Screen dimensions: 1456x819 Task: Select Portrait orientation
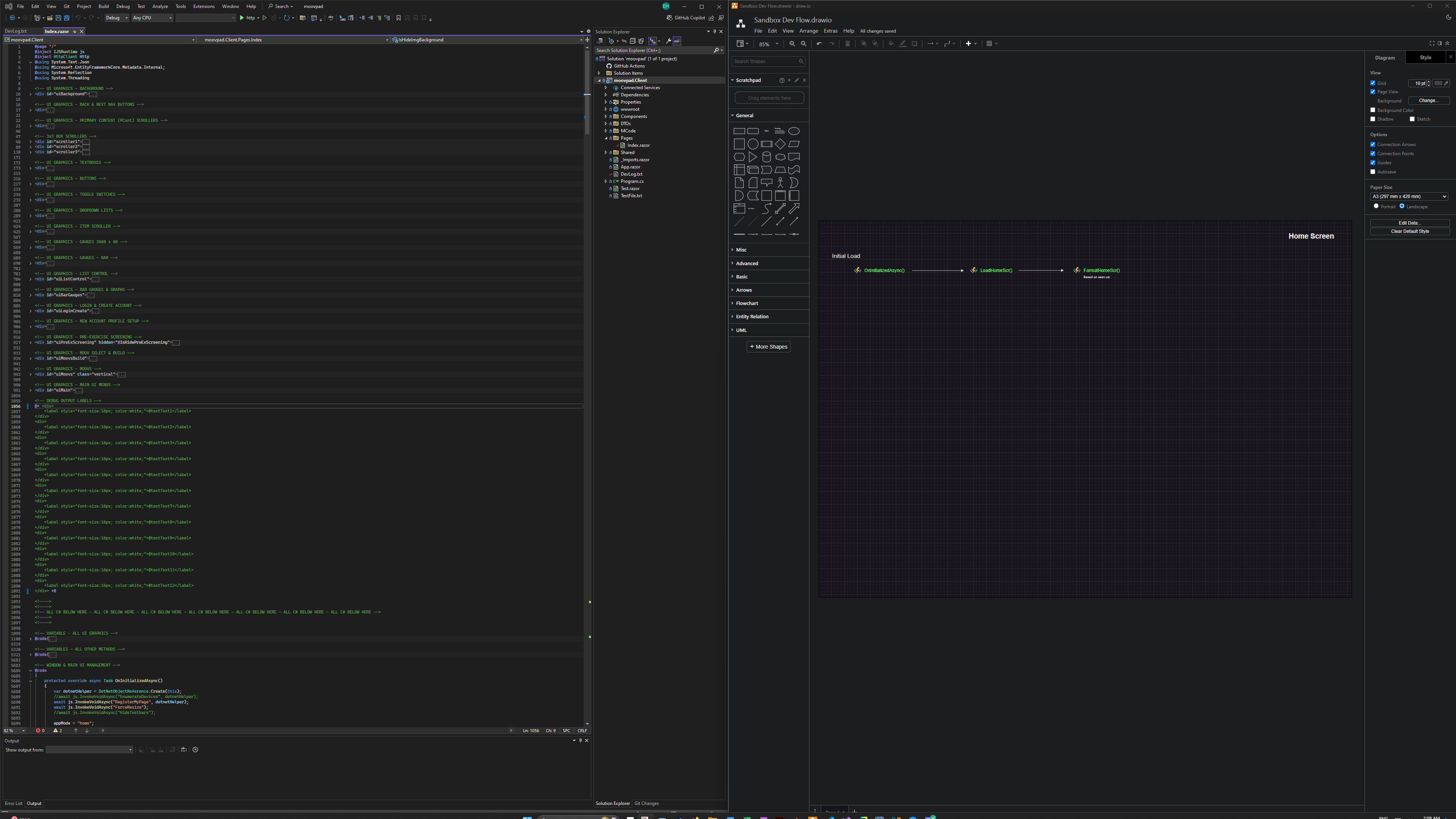(x=1376, y=206)
